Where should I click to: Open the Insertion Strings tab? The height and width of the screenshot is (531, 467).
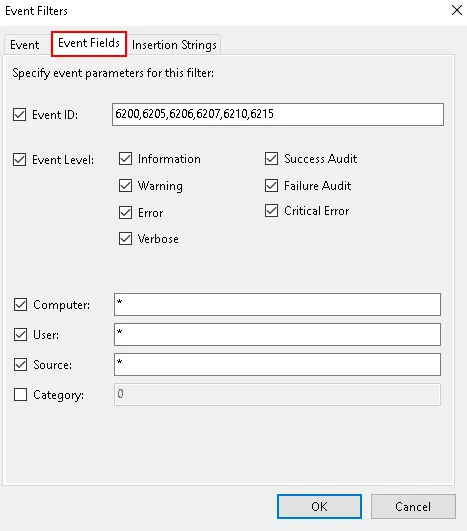pyautogui.click(x=174, y=45)
